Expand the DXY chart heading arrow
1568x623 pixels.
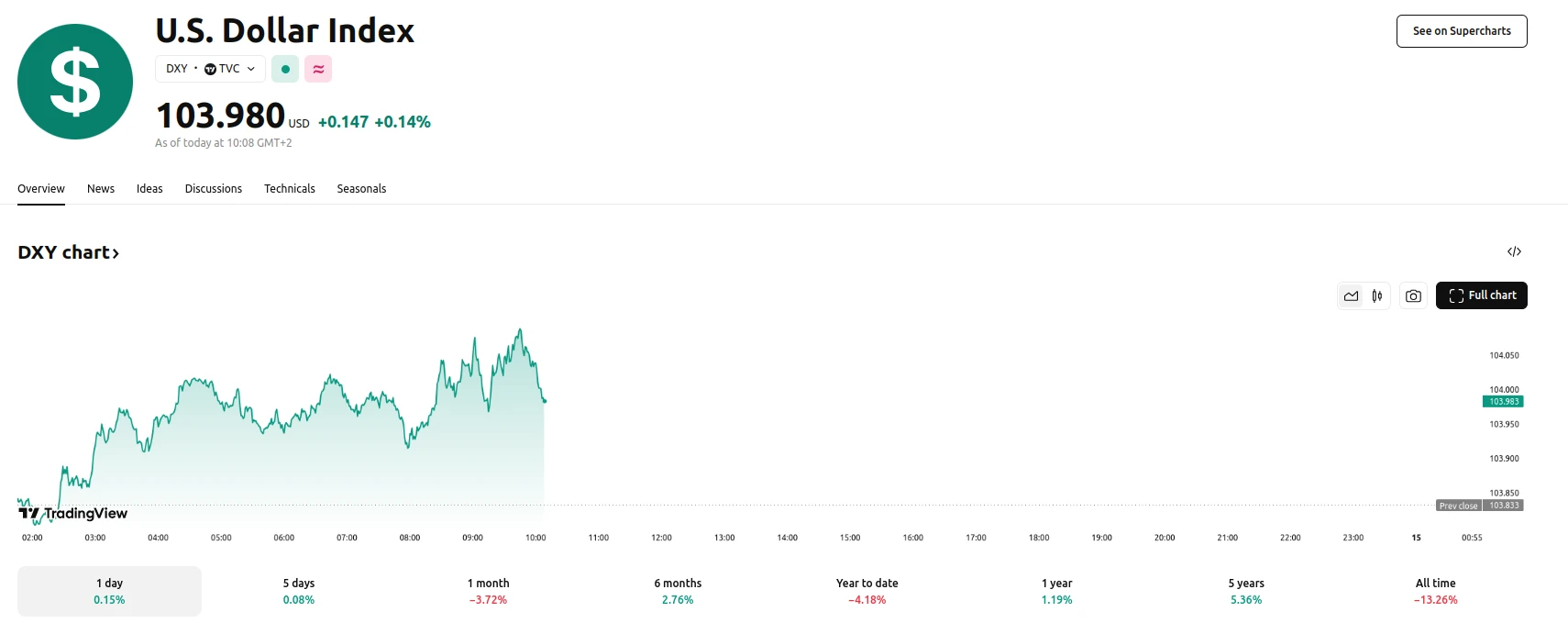coord(116,252)
